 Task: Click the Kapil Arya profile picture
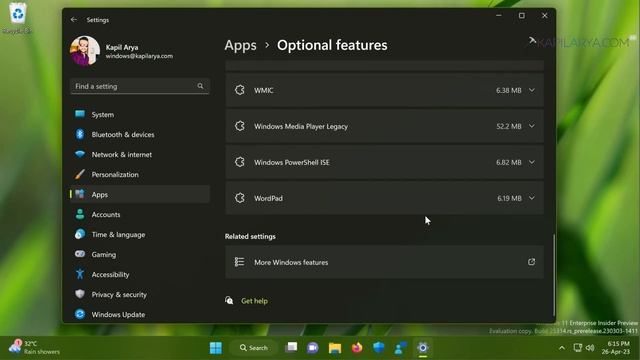point(85,51)
